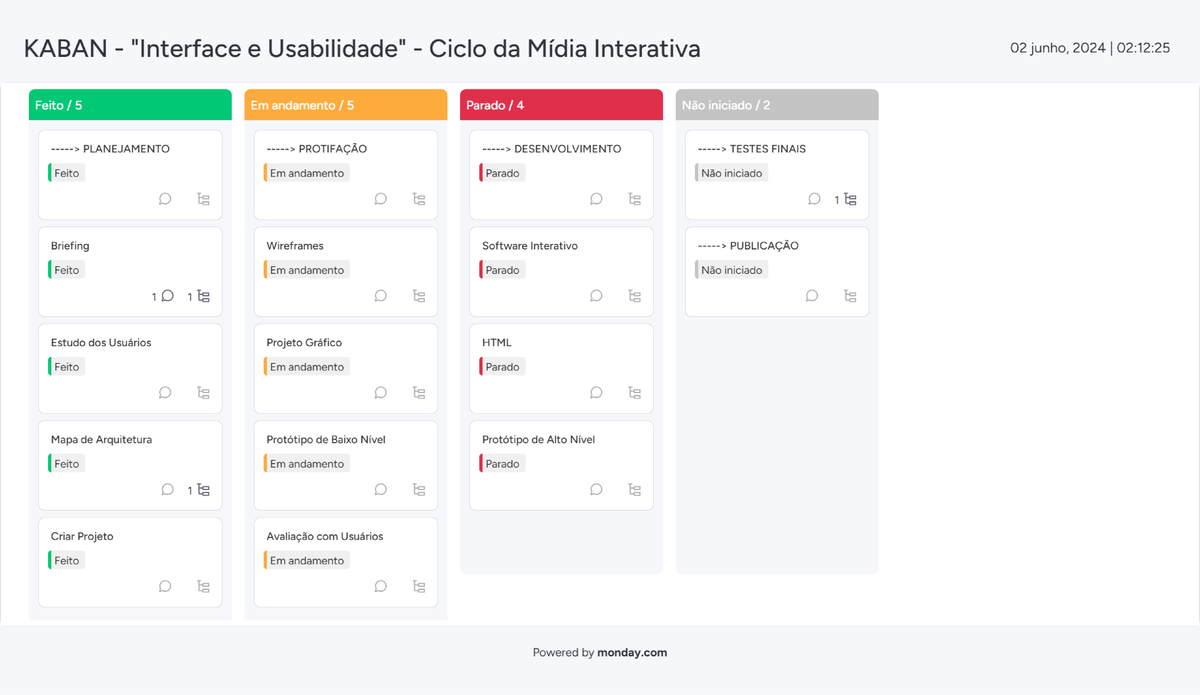The width and height of the screenshot is (1200, 695).
Task: Select the Briefing card
Action: point(130,245)
